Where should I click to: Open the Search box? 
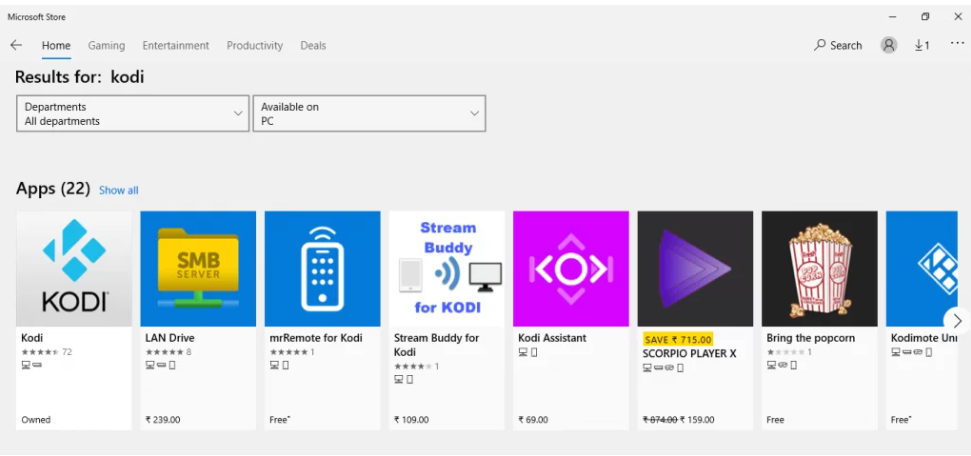coord(838,45)
